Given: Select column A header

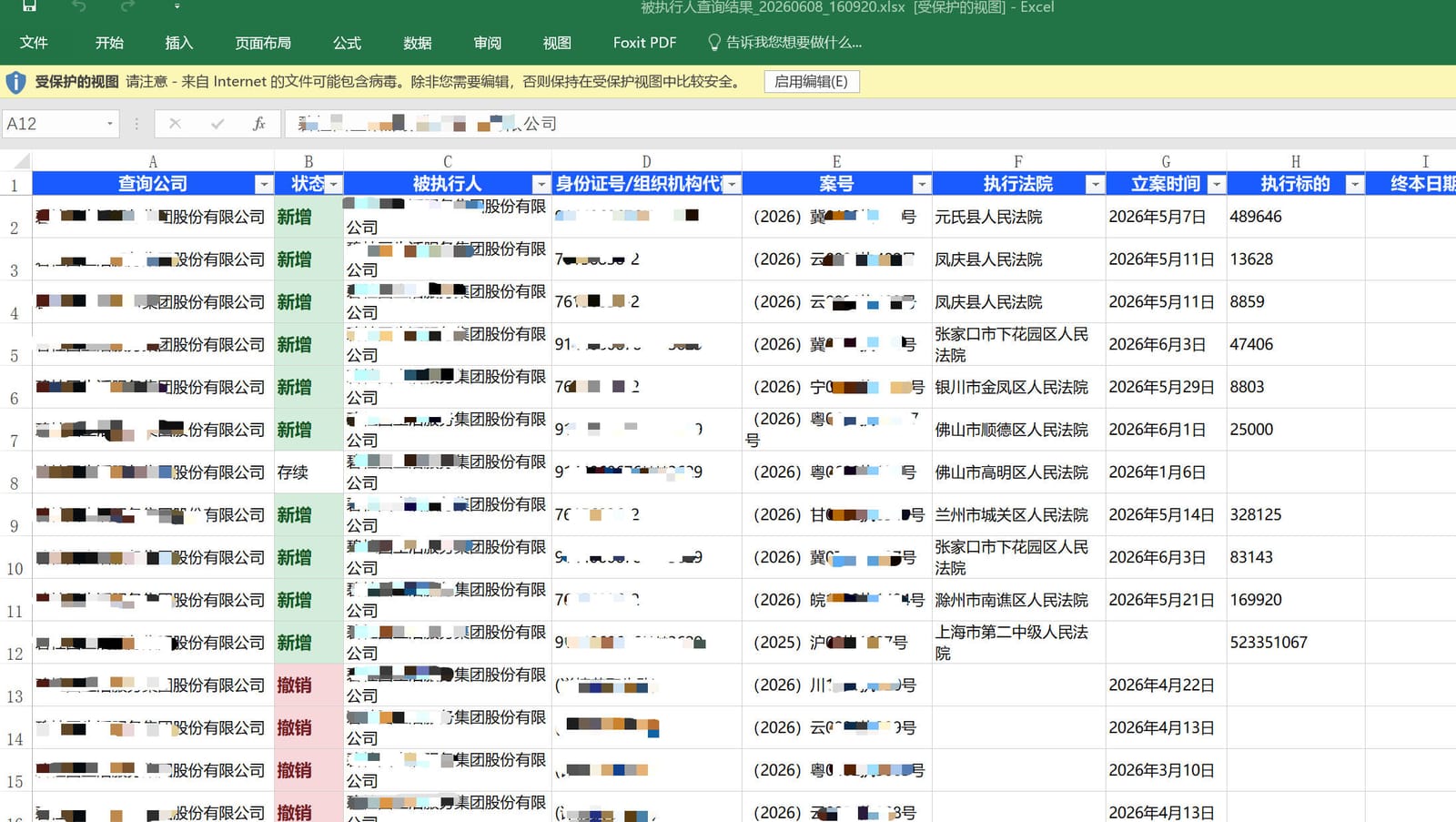Looking at the screenshot, I should pyautogui.click(x=153, y=161).
